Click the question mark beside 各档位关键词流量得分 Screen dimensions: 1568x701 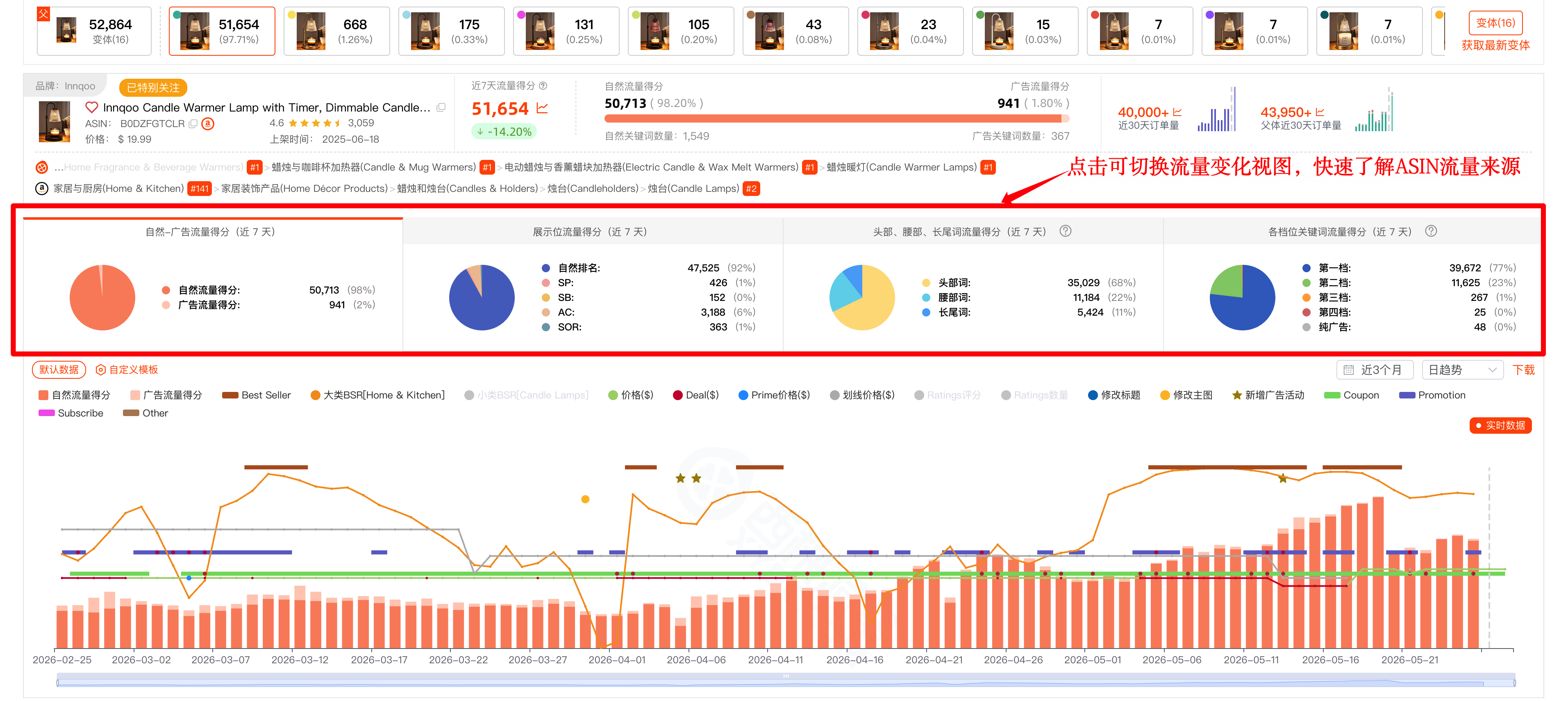pos(1431,232)
